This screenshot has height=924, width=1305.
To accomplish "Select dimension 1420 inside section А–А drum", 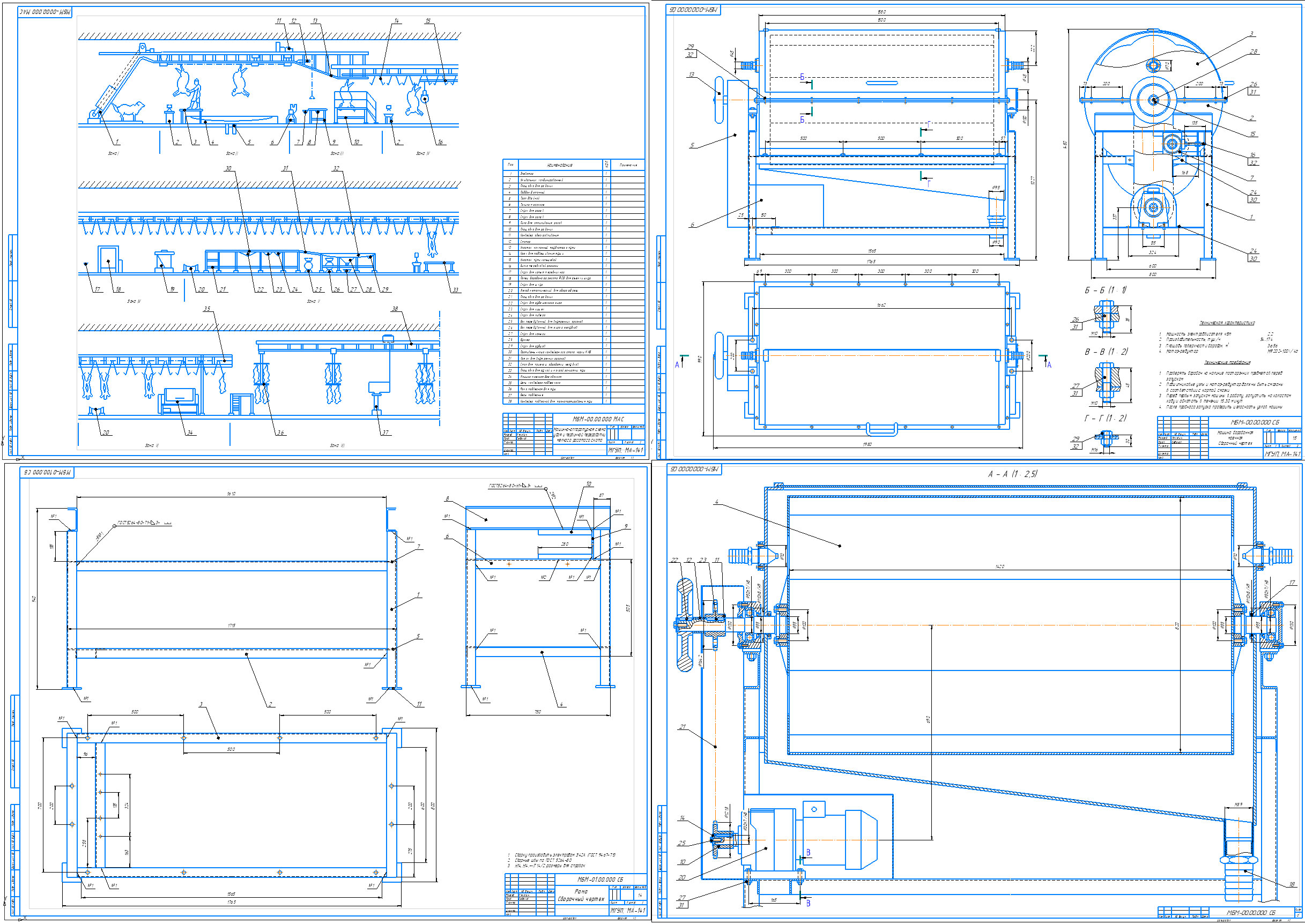I will (x=999, y=567).
